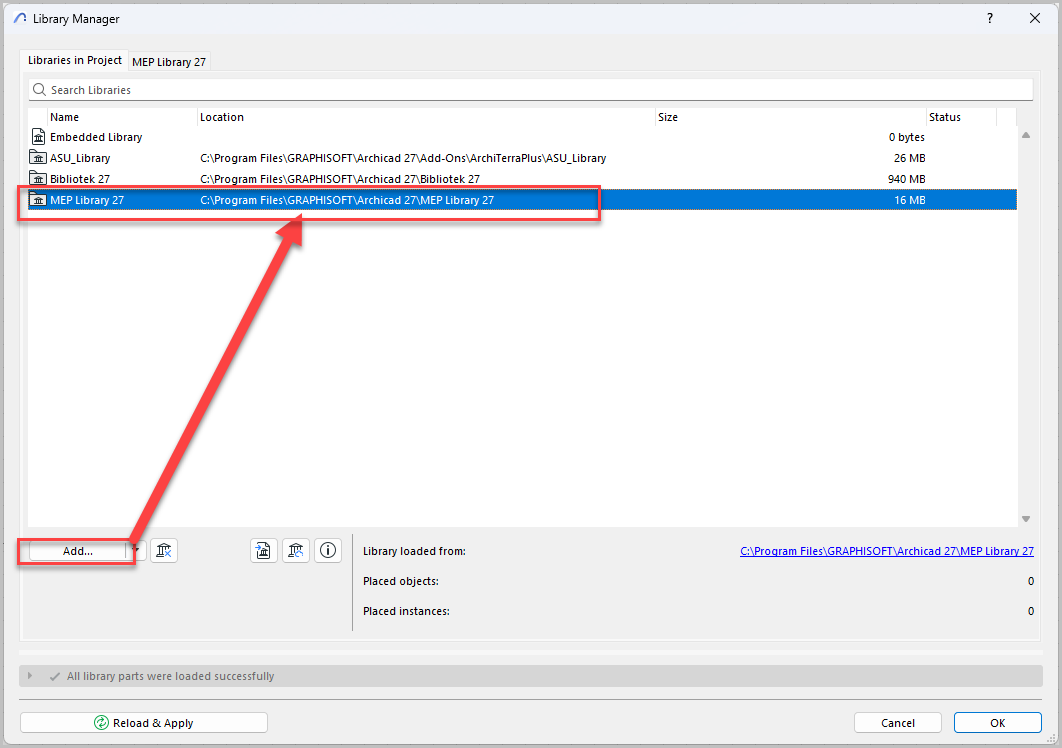Click the ASU_Library folder icon
This screenshot has width=1062, height=748.
point(39,158)
